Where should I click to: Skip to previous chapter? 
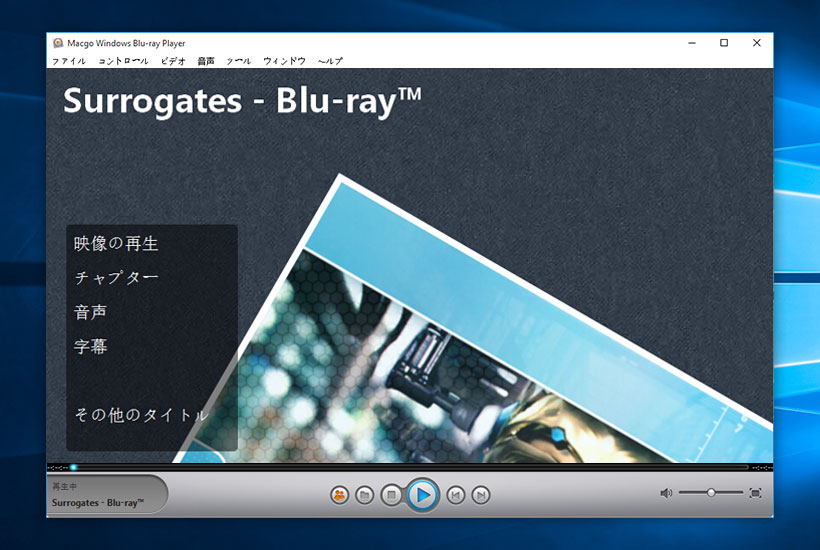pos(455,494)
